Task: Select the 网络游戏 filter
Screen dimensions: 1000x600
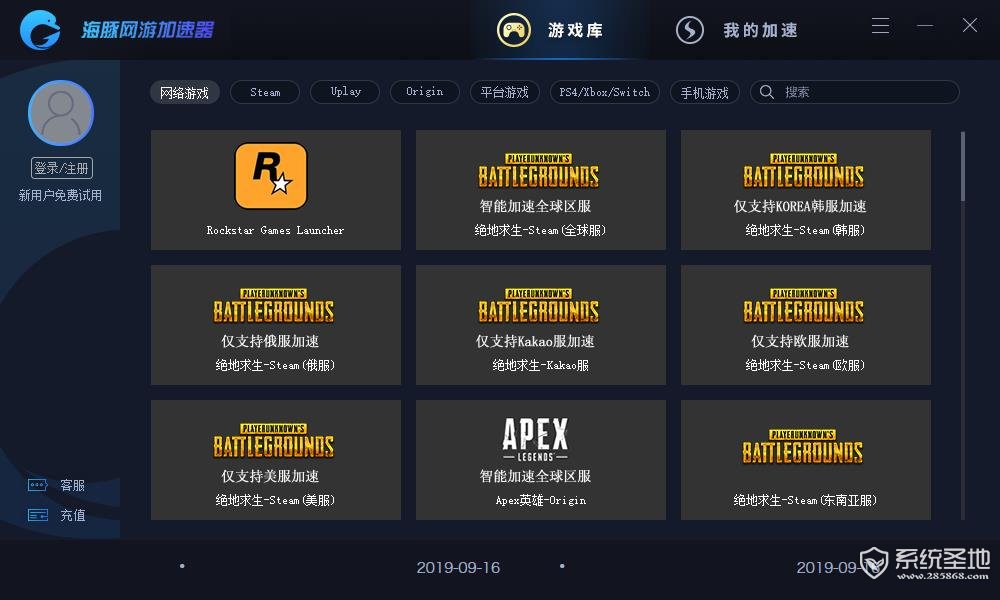Action: tap(185, 92)
